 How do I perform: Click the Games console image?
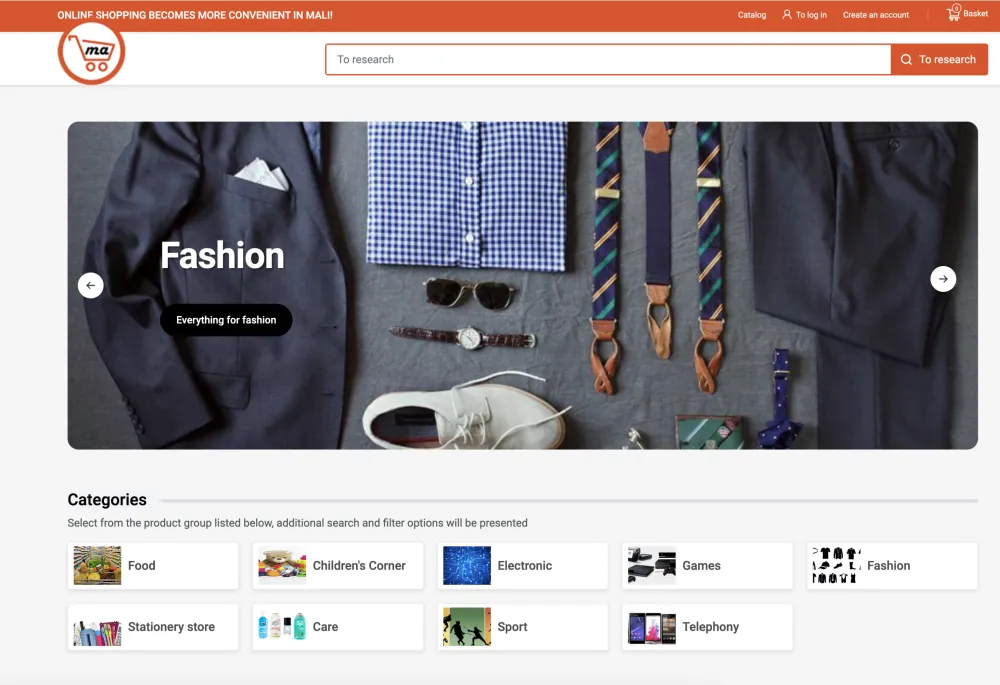click(x=652, y=566)
